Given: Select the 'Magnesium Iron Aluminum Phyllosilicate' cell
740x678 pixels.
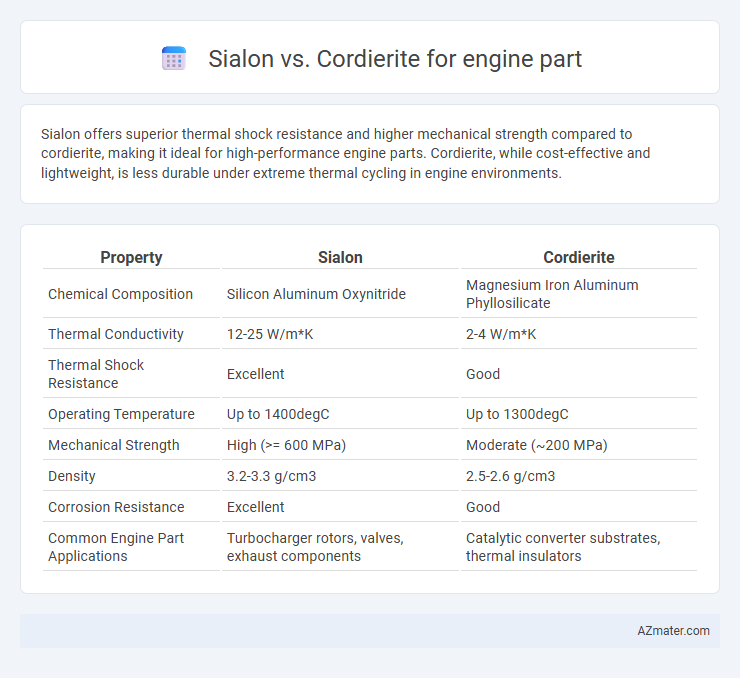Looking at the screenshot, I should (552, 294).
